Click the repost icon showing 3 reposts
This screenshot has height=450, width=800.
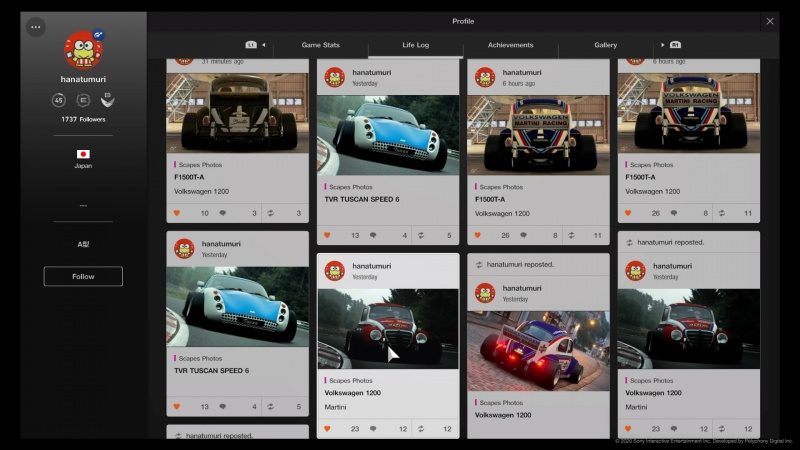click(268, 213)
